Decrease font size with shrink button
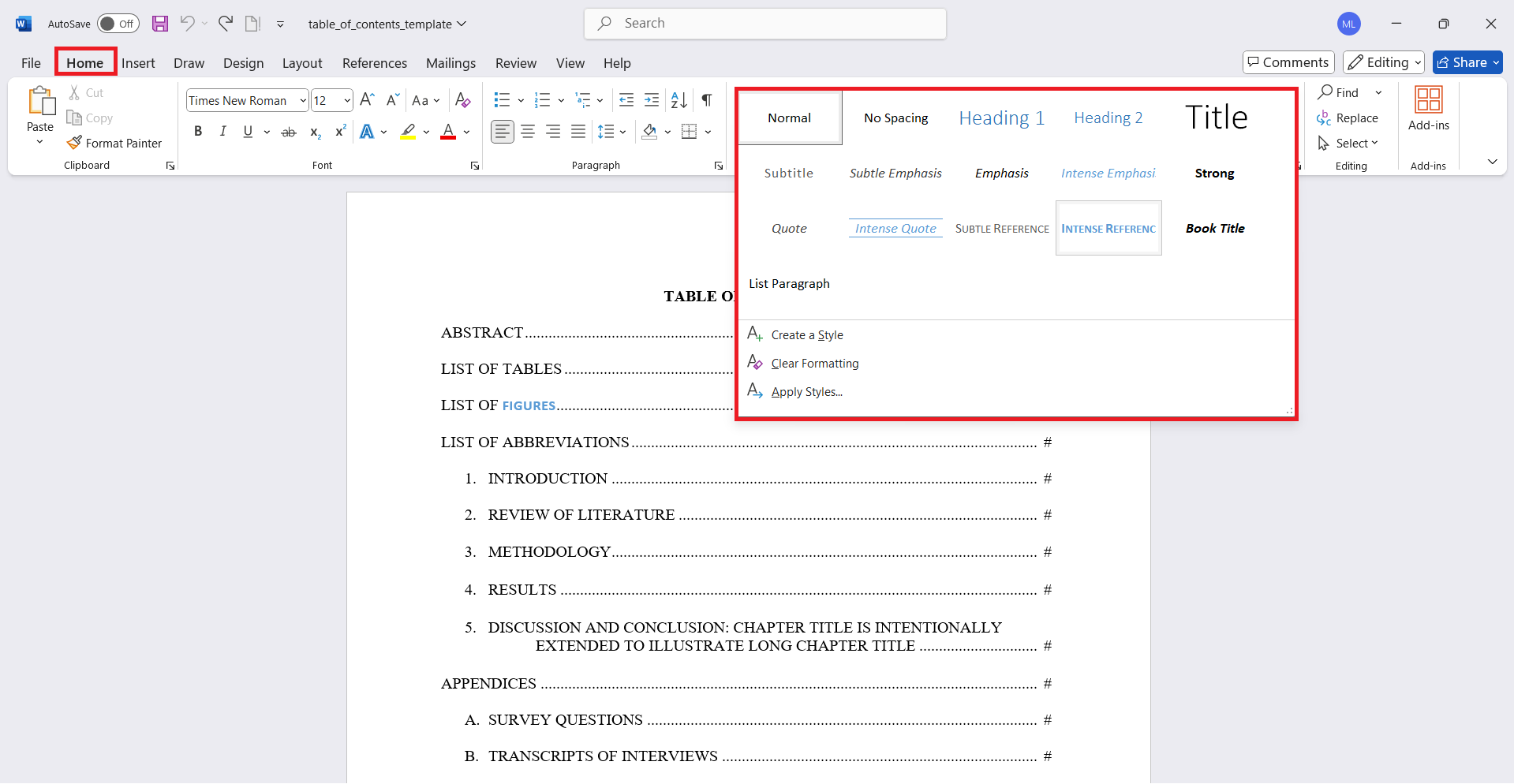 (393, 100)
